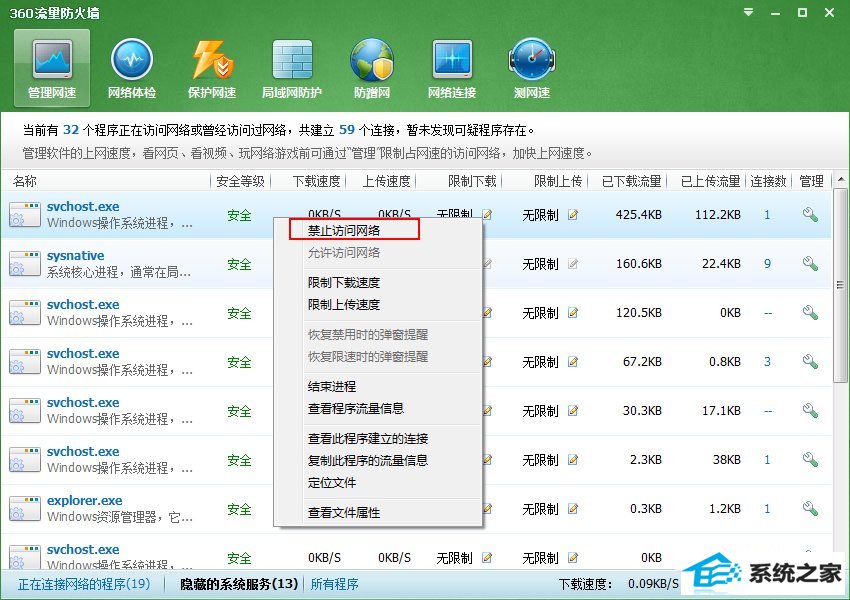The width and height of the screenshot is (850, 600).
Task: Click the program icon of explorer.exe
Action: pyautogui.click(x=24, y=508)
